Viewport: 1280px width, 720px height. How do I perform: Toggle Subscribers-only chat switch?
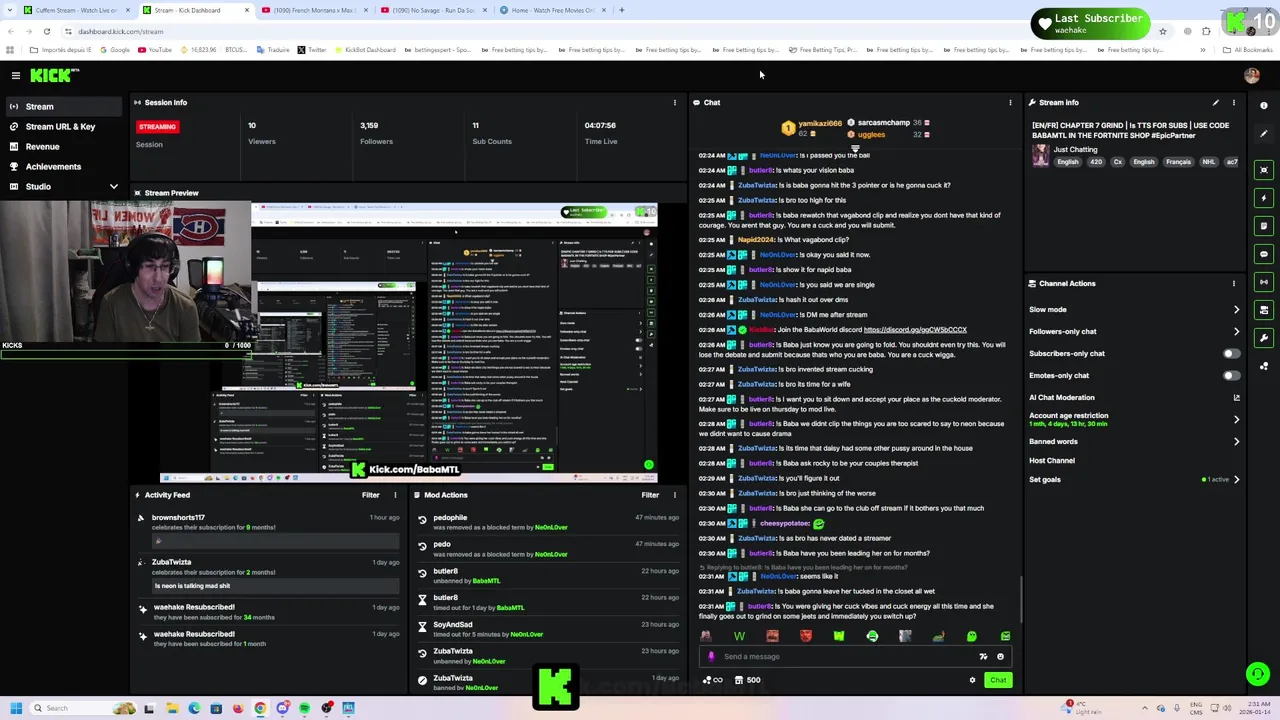(x=1232, y=353)
